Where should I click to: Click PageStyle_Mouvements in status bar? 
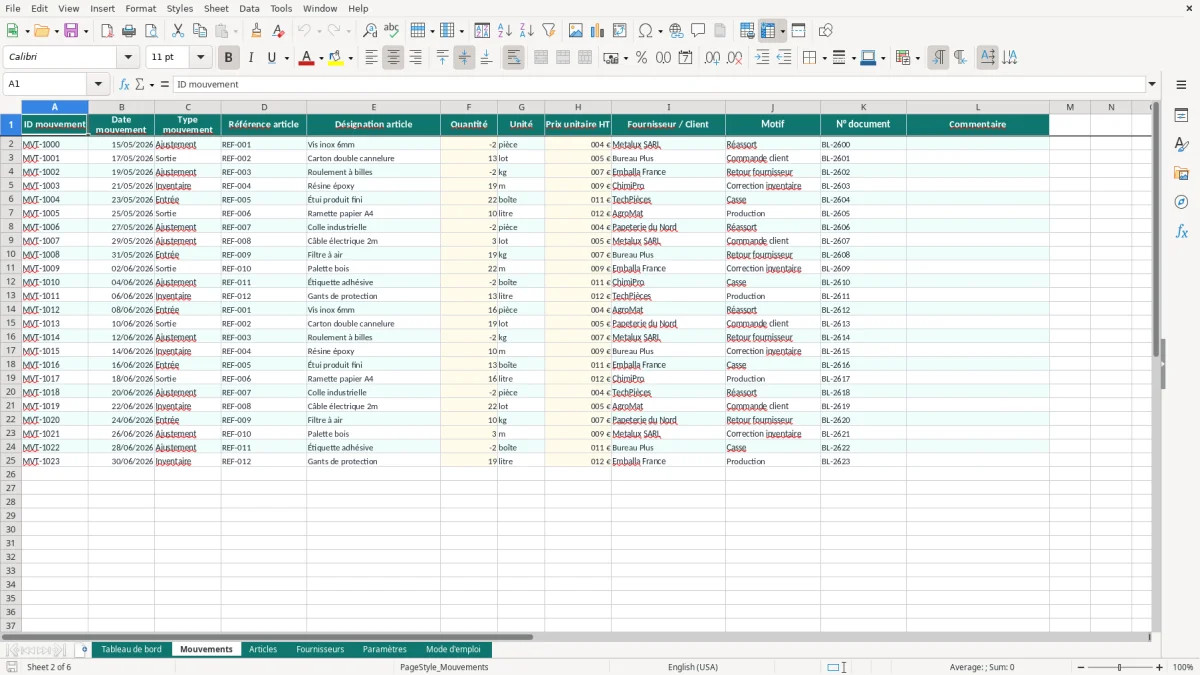[444, 667]
